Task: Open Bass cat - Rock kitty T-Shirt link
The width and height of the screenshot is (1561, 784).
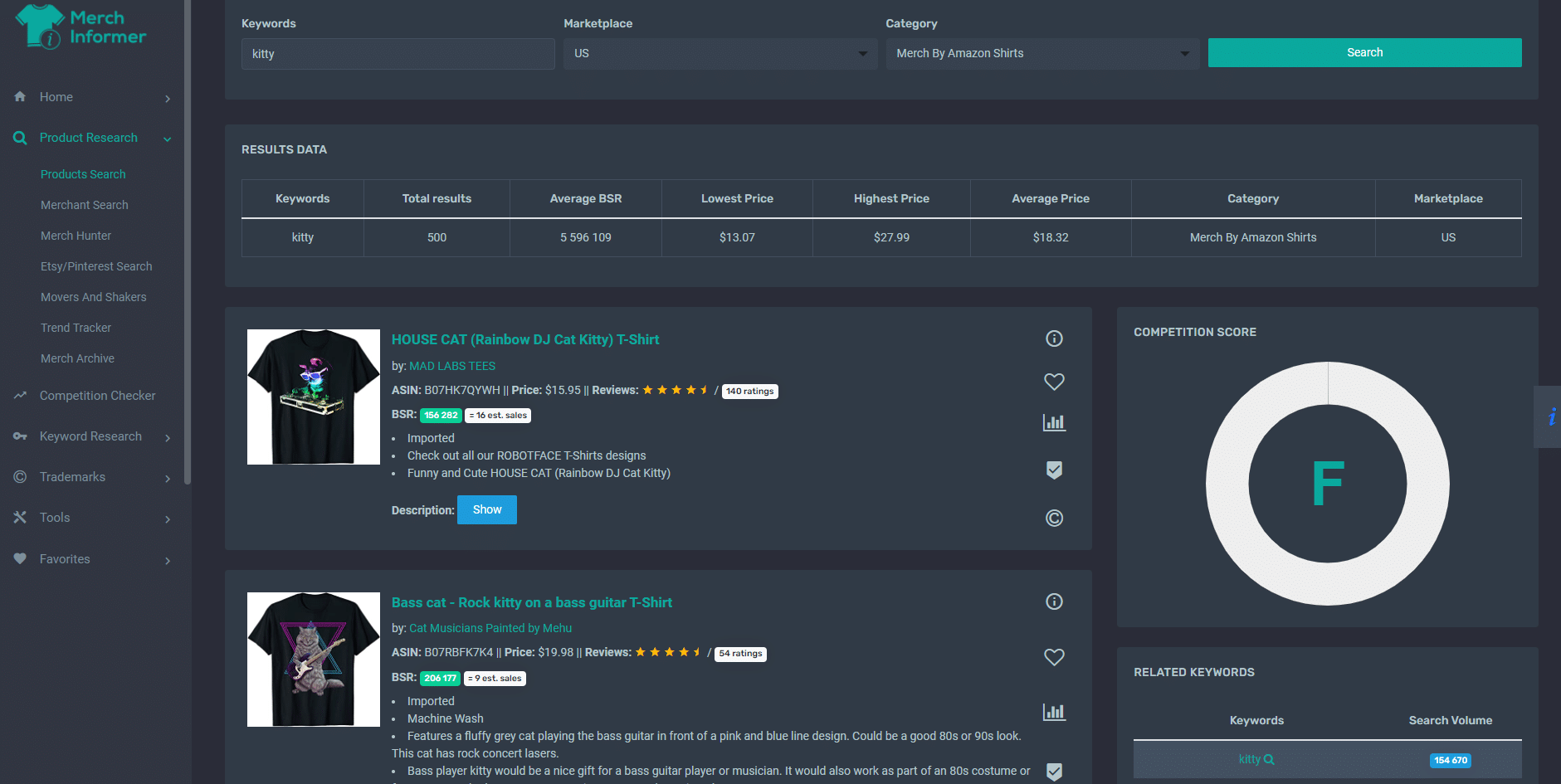Action: click(x=532, y=602)
